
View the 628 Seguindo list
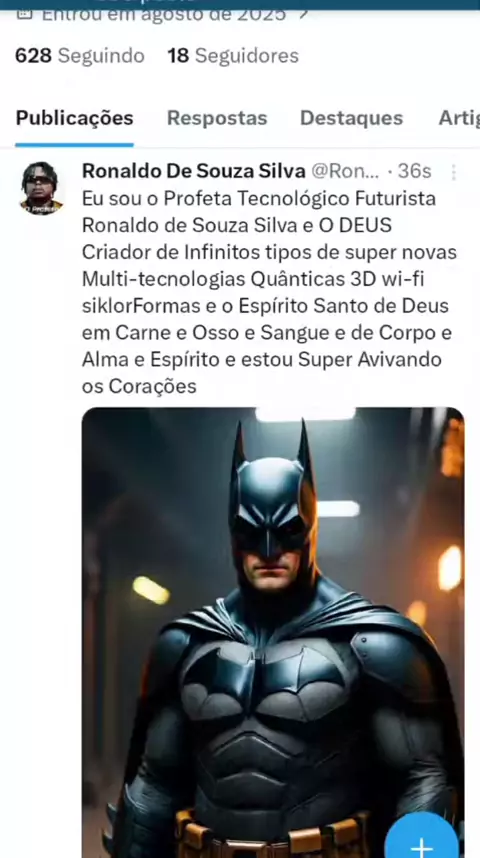click(x=80, y=56)
